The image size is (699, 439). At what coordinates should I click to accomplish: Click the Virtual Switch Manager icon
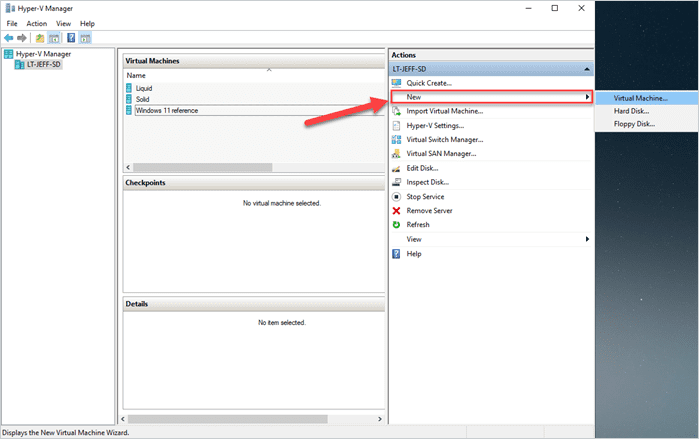[396, 139]
